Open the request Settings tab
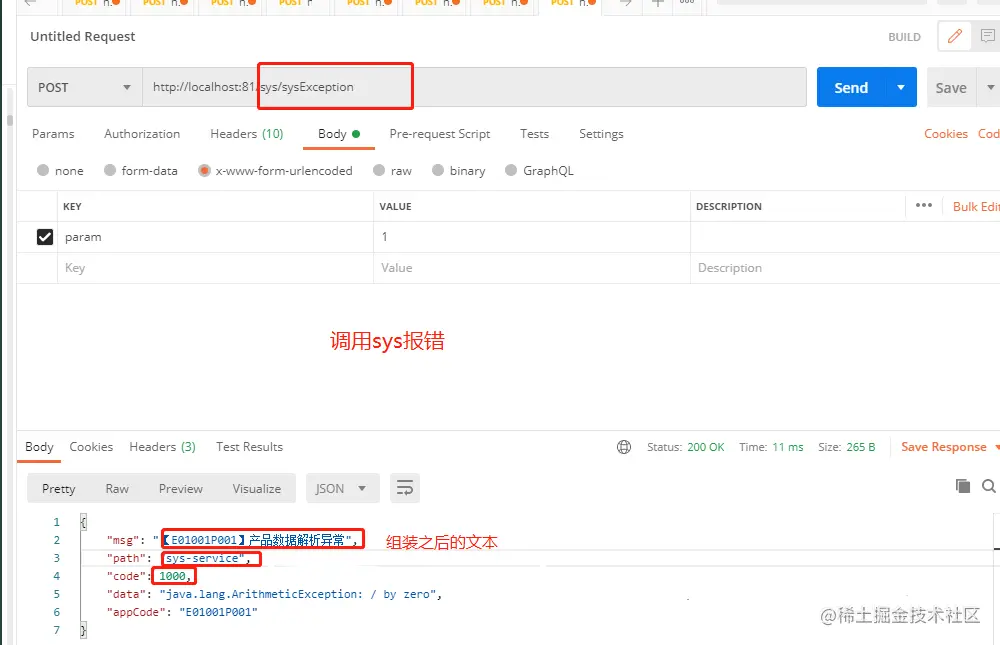1000x645 pixels. [601, 134]
